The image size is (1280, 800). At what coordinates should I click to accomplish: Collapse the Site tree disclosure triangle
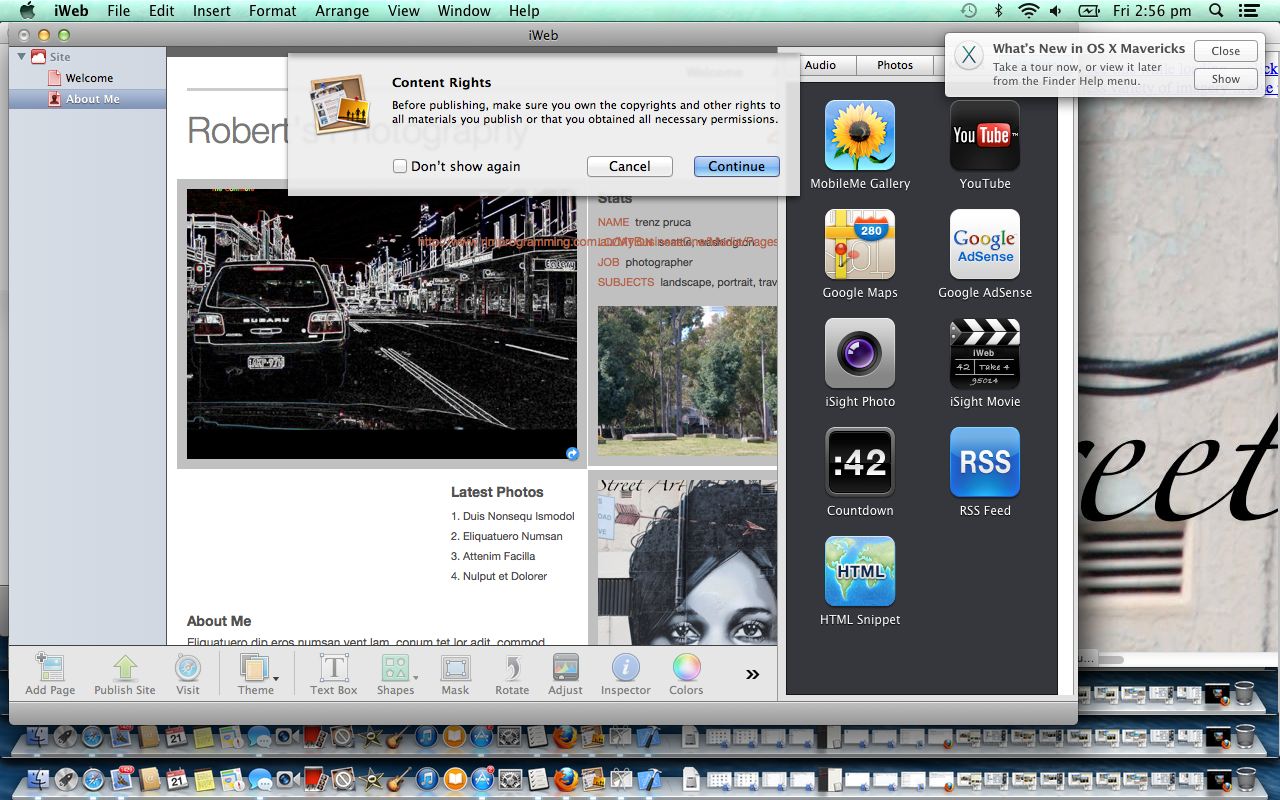[21, 56]
